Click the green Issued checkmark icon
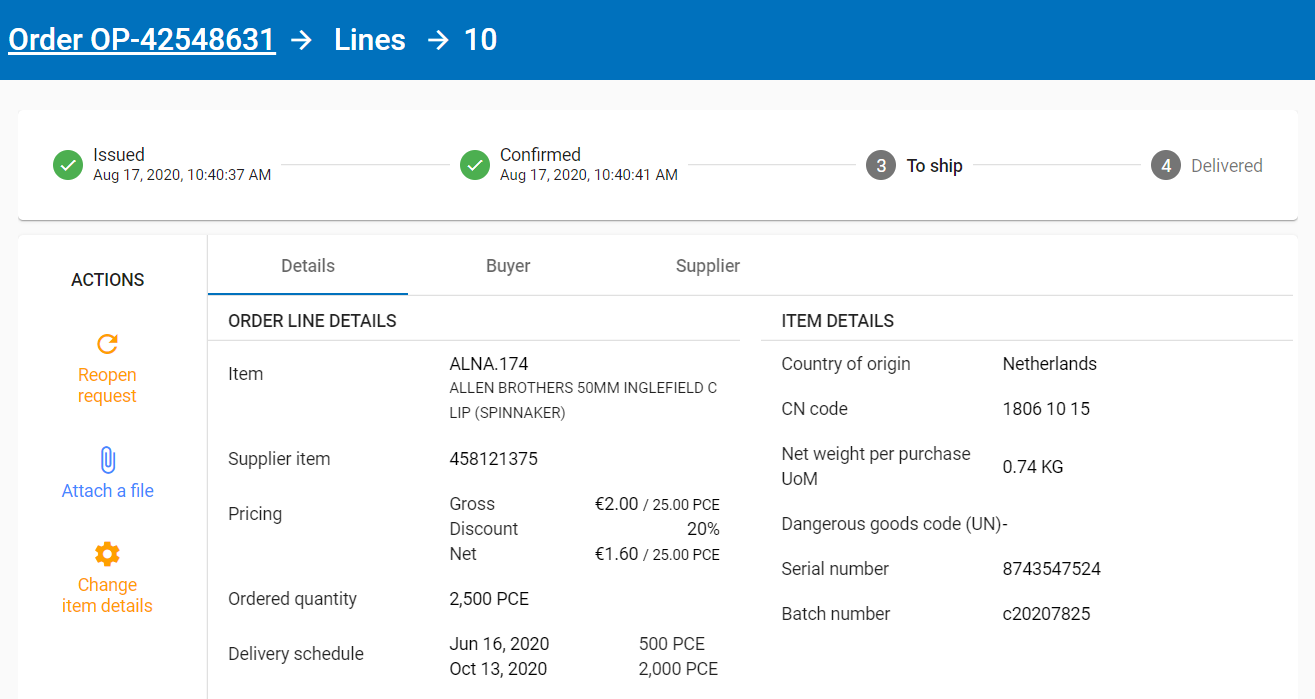The height and width of the screenshot is (699, 1315). 68,165
